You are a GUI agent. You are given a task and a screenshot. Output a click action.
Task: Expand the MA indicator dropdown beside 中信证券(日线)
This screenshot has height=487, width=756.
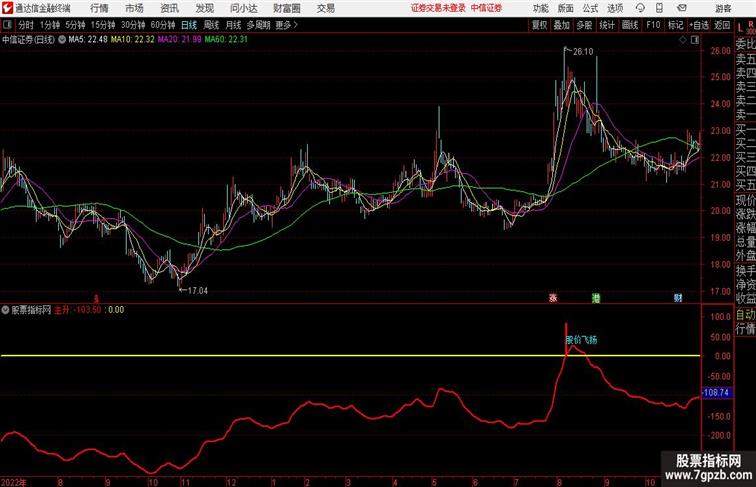coord(62,40)
